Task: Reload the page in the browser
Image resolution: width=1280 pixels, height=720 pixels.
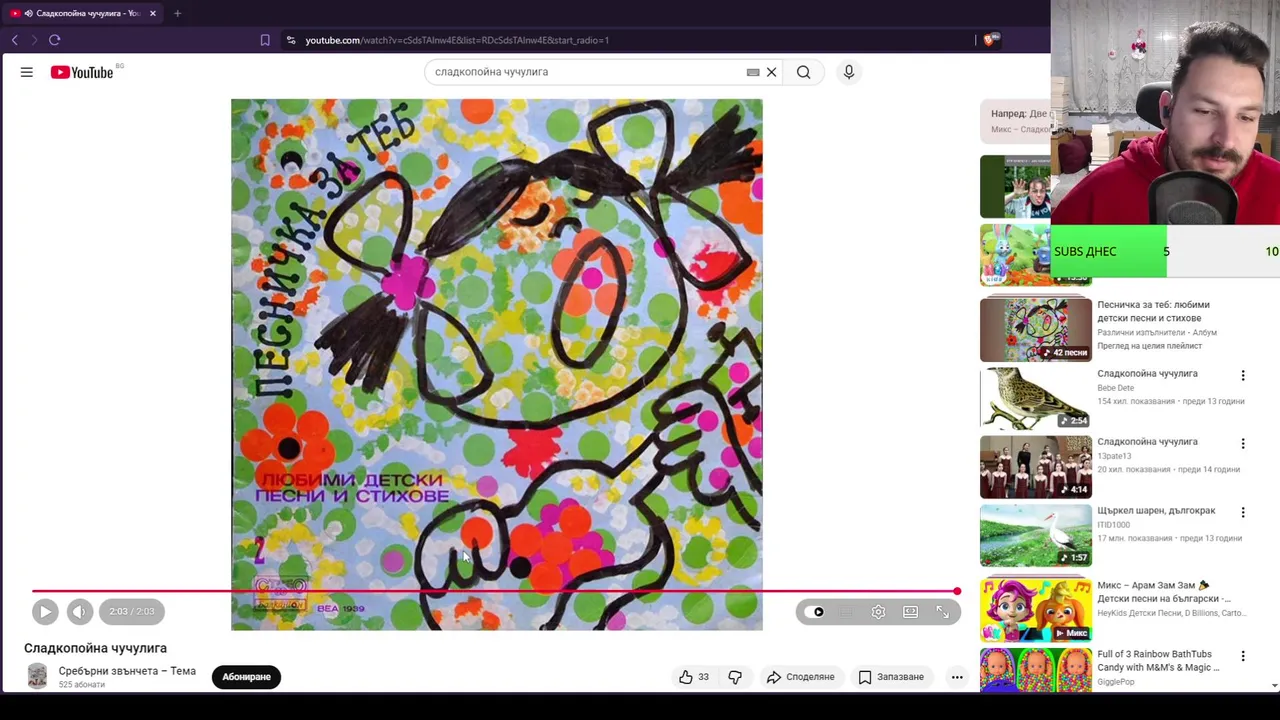Action: tap(55, 40)
